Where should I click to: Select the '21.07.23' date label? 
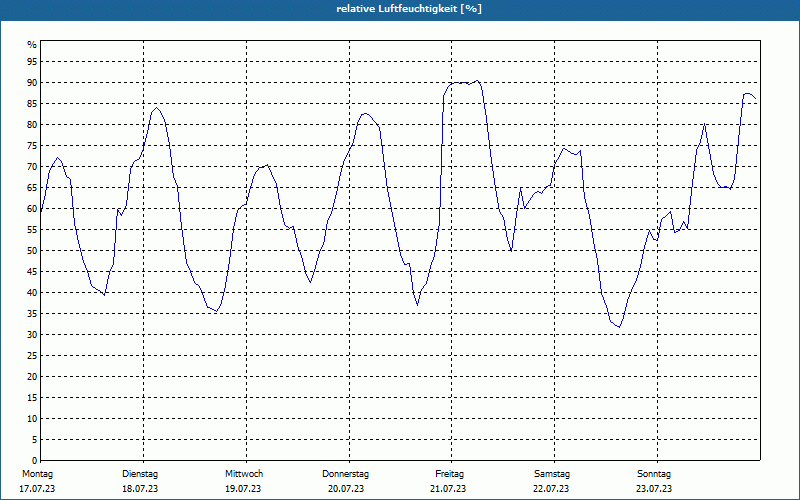[x=448, y=489]
